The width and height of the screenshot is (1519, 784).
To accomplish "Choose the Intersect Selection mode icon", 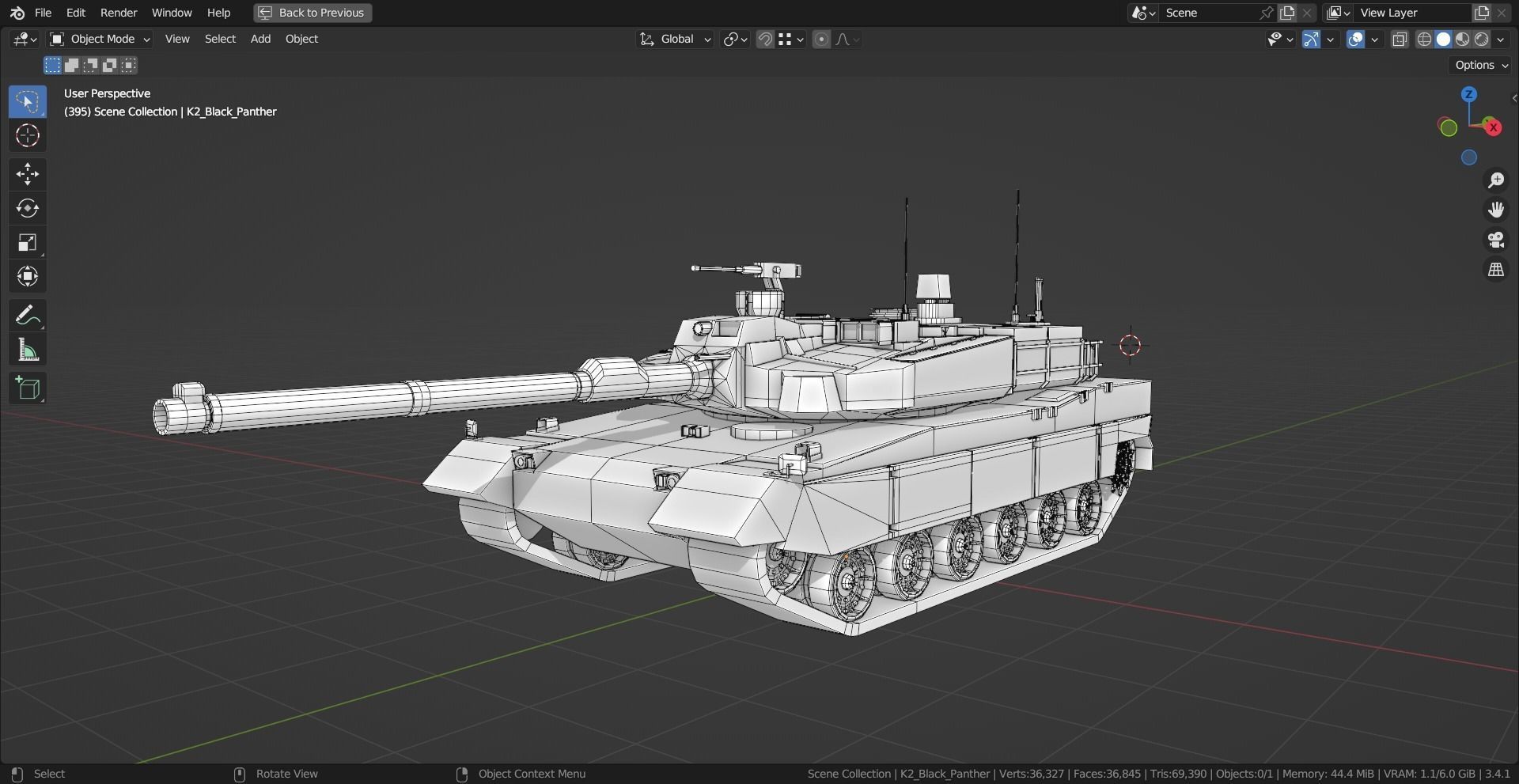I will [x=129, y=65].
